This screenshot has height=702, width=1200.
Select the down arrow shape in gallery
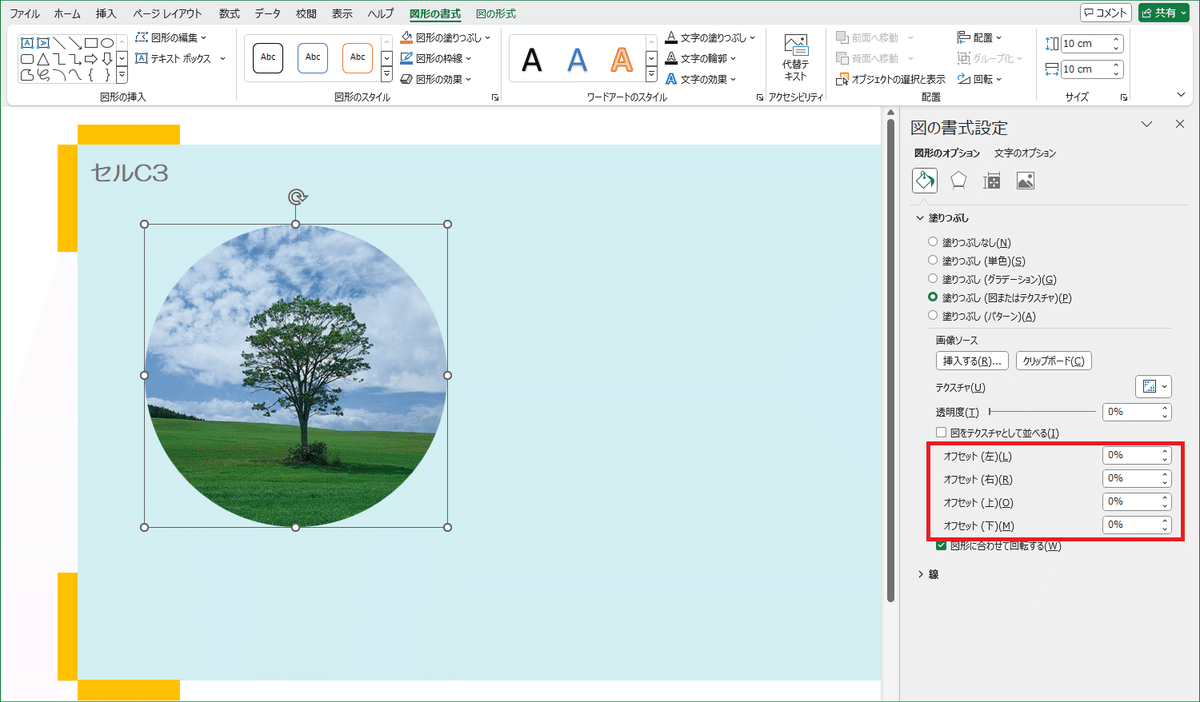tap(107, 59)
